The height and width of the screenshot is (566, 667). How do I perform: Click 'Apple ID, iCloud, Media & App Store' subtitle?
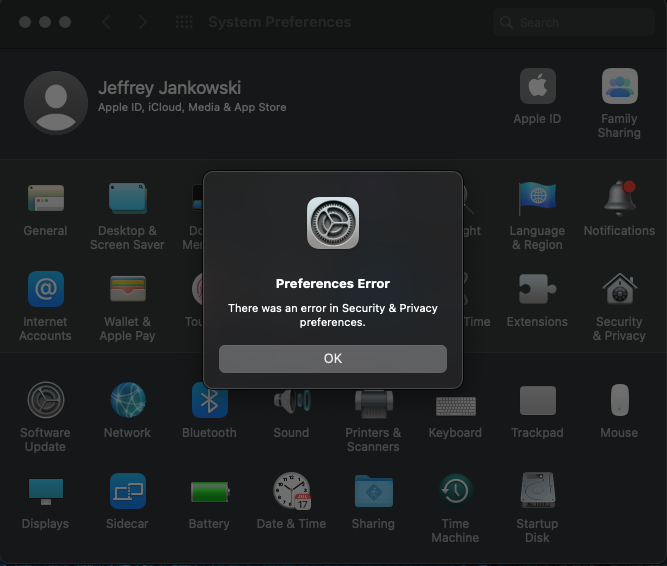point(192,107)
